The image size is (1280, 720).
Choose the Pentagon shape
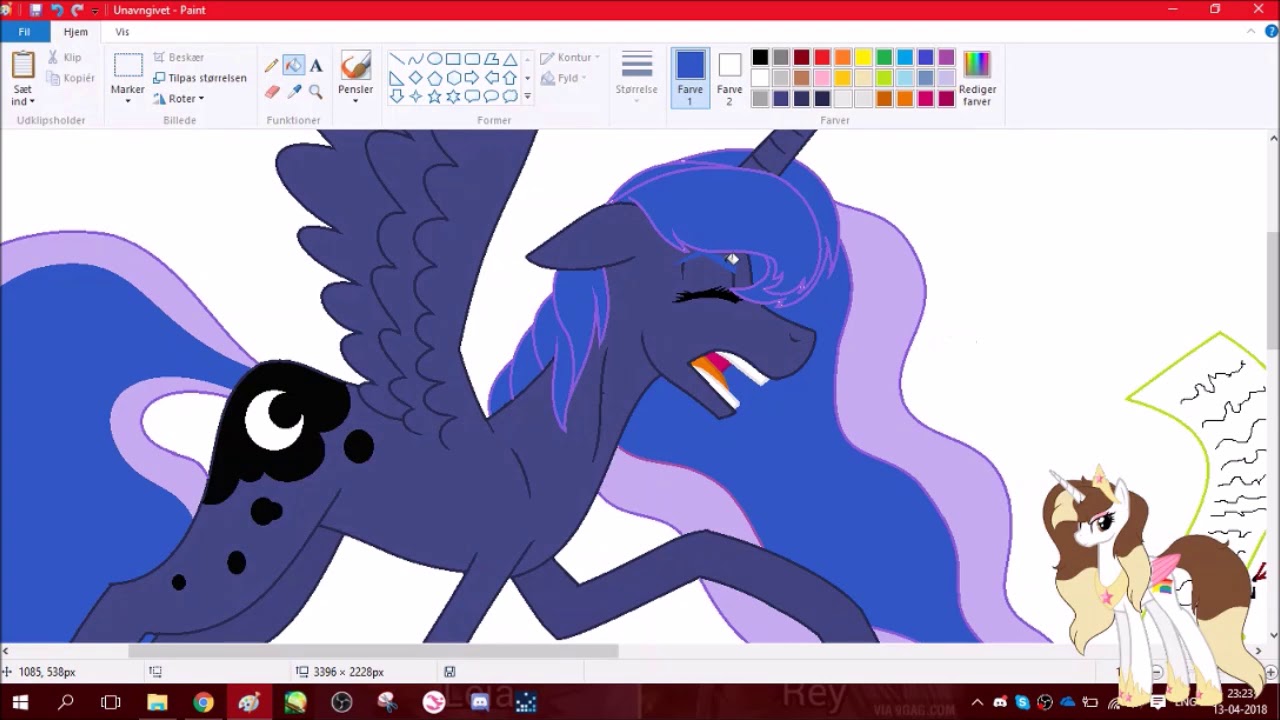[434, 78]
